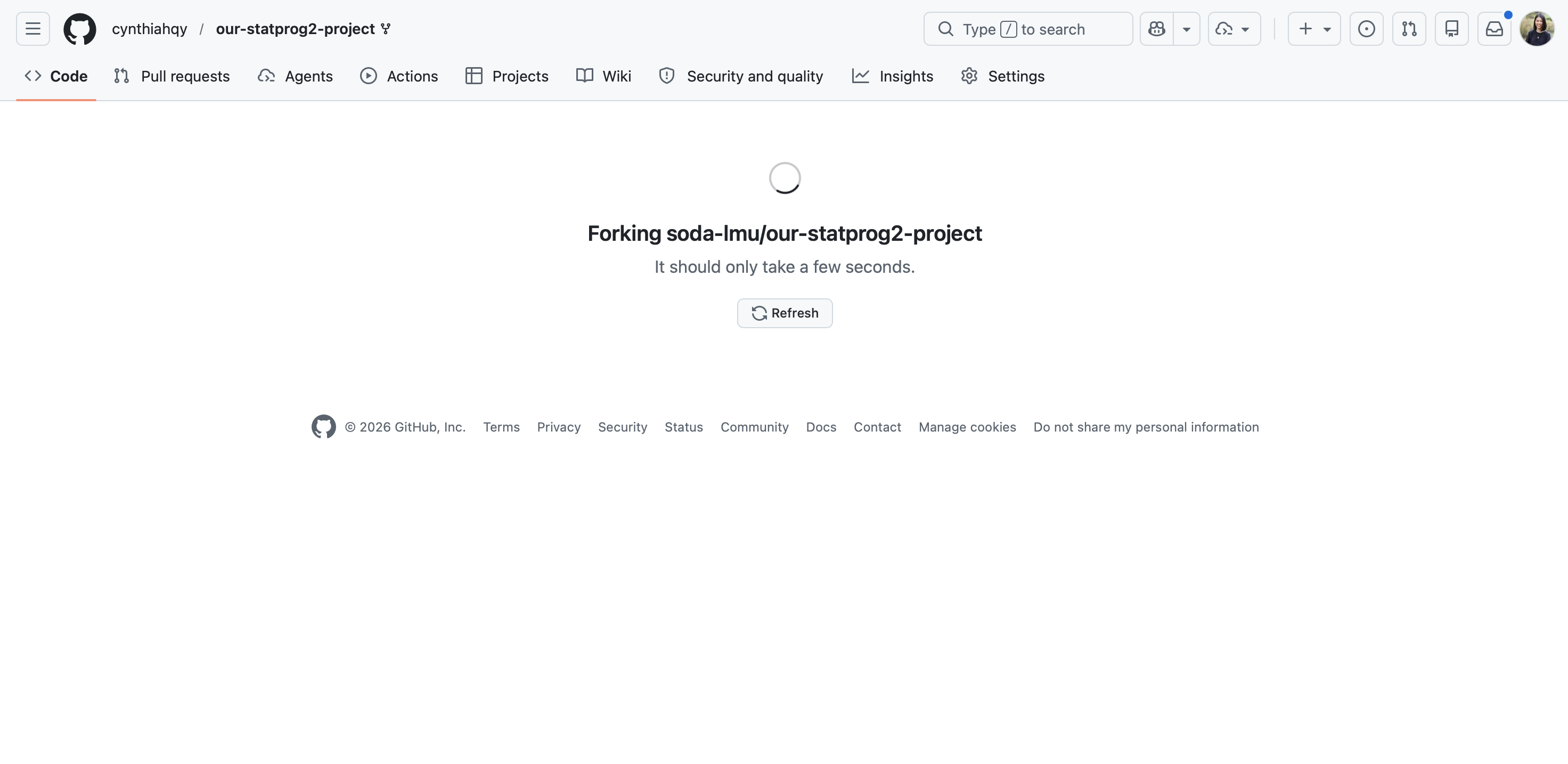The width and height of the screenshot is (1568, 764).
Task: Click the GitHub Octocat home logo
Action: tap(80, 29)
